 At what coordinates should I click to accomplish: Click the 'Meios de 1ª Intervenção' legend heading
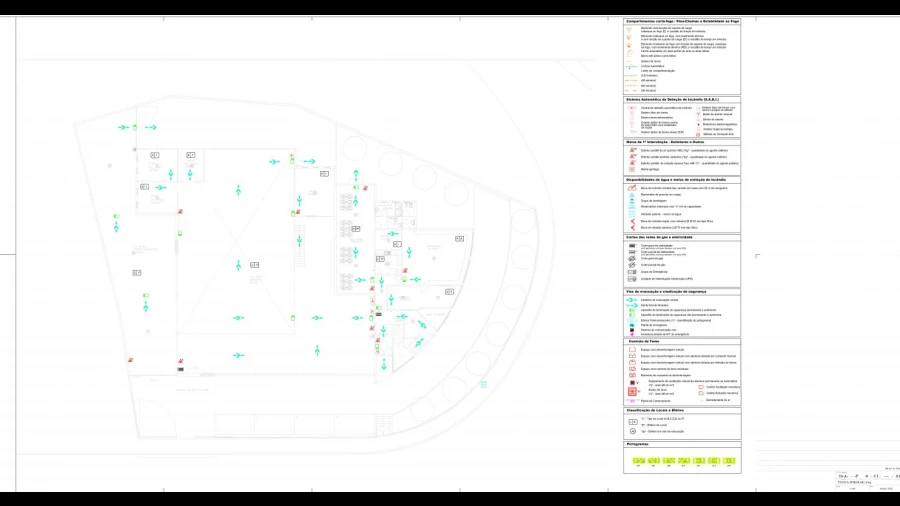pyautogui.click(x=665, y=143)
